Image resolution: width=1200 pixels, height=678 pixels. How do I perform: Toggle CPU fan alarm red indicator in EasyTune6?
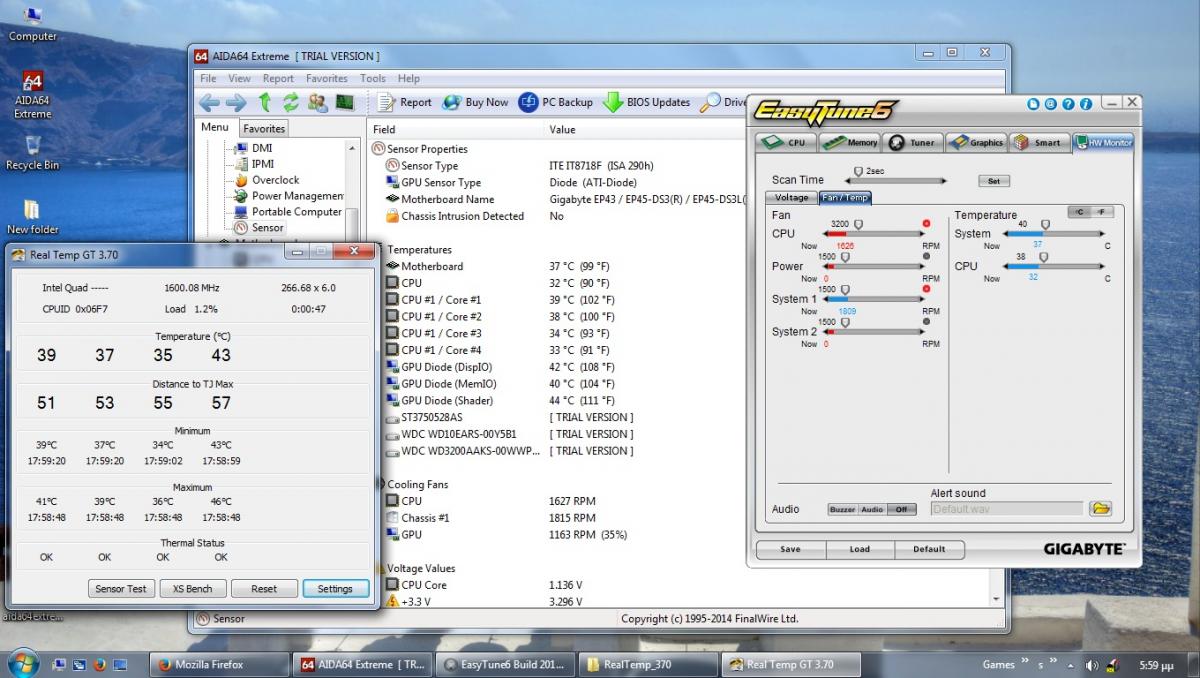(926, 223)
